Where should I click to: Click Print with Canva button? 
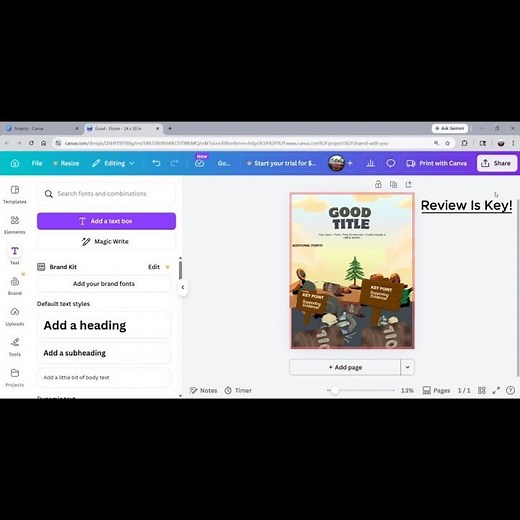pyautogui.click(x=437, y=163)
